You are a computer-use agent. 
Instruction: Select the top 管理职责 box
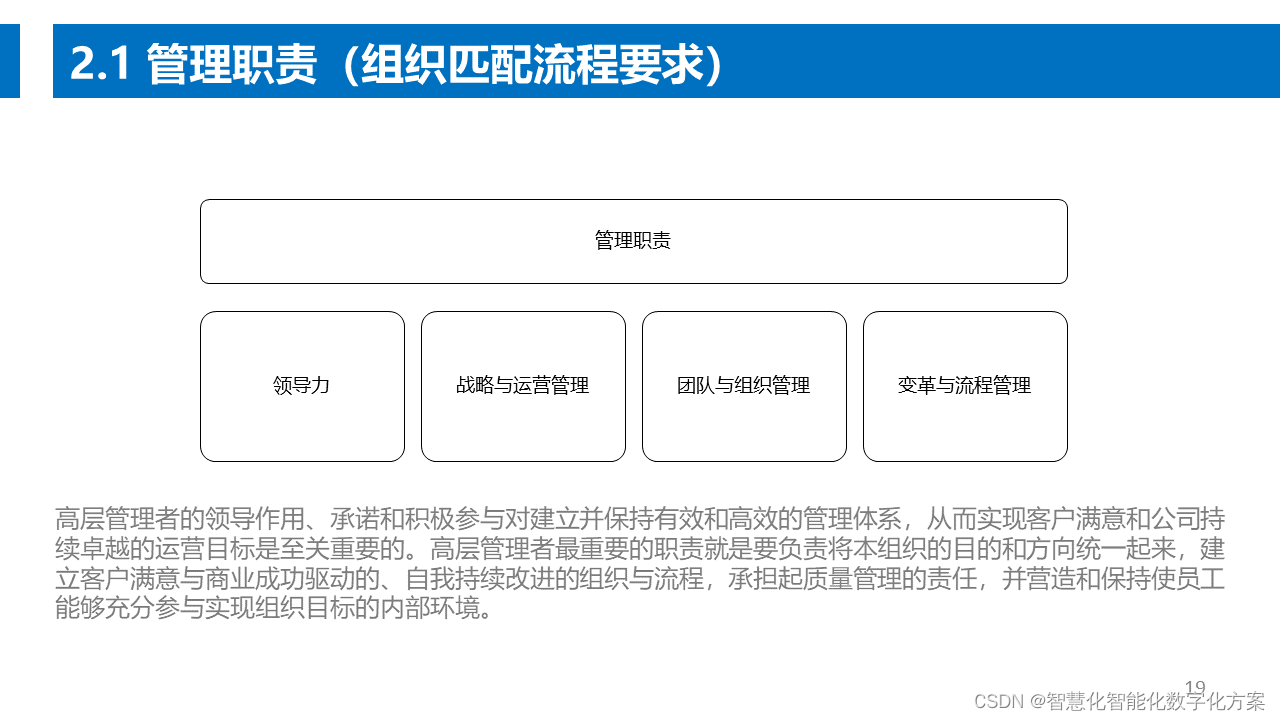(x=633, y=241)
